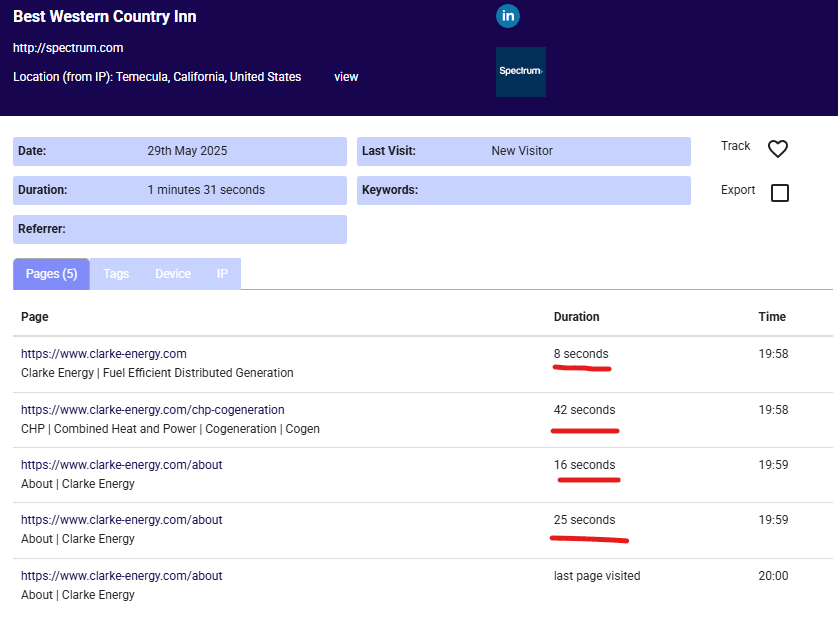This screenshot has height=624, width=838.
Task: Click the Page column header
Action: click(x=35, y=317)
